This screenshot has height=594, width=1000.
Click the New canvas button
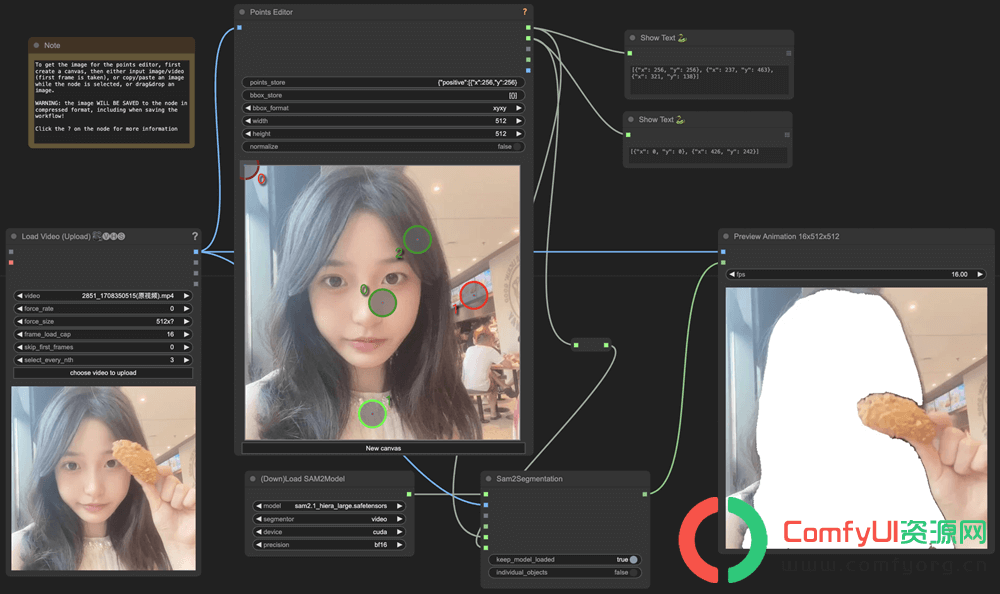(383, 448)
